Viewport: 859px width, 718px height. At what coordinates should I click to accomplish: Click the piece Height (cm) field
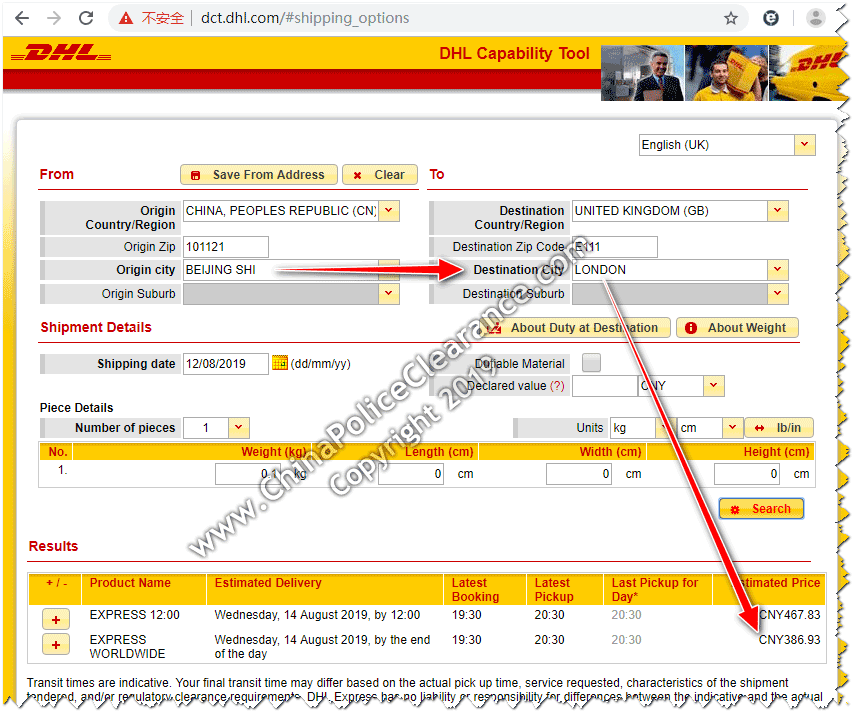(x=747, y=474)
